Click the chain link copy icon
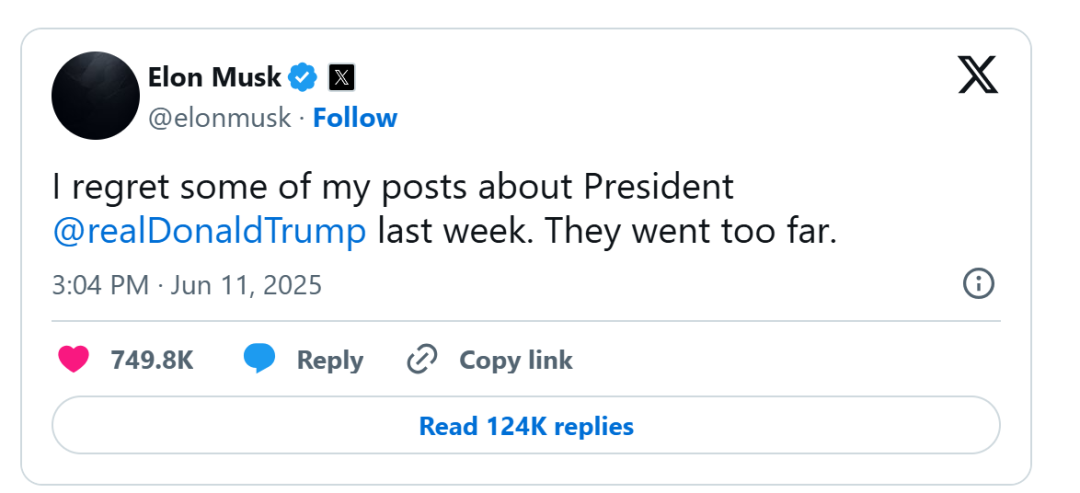This screenshot has width=1080, height=493. 423,359
